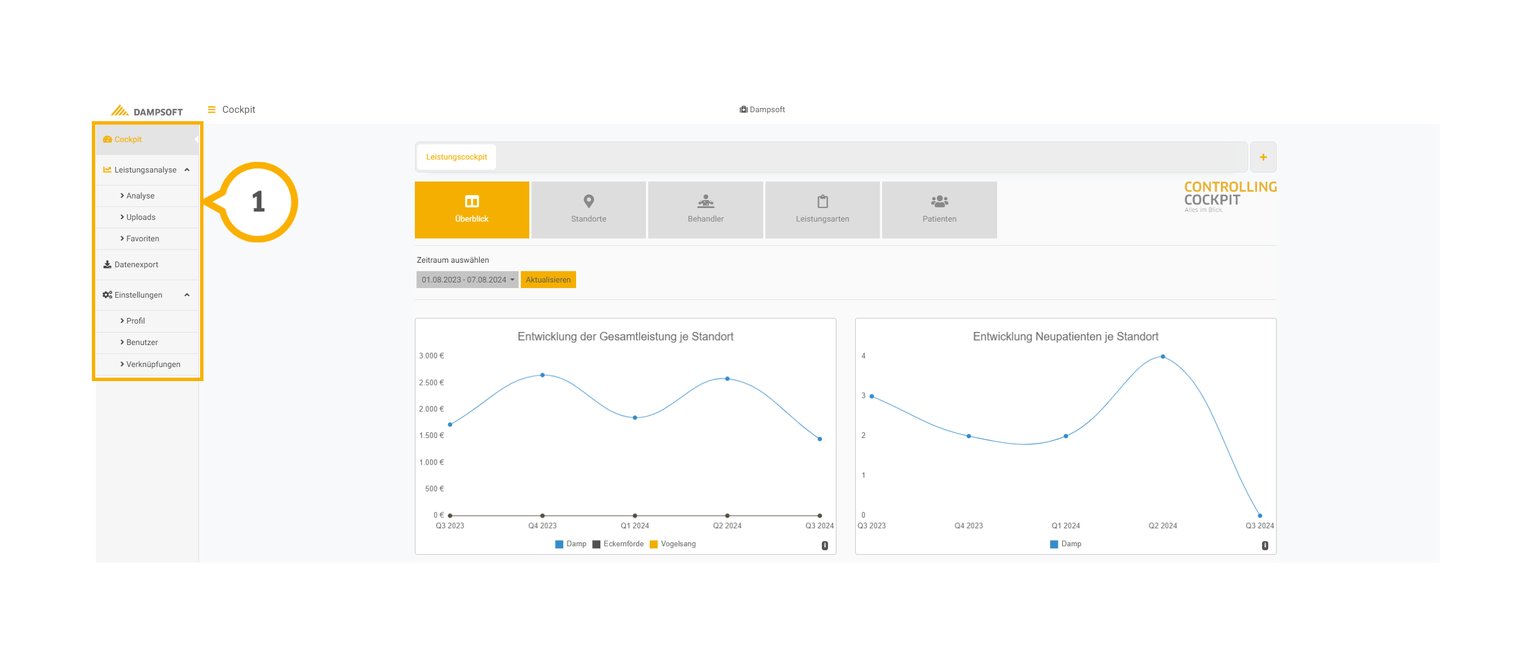Toggle Damp legend swatch in Neupatienten chart
The height and width of the screenshot is (659, 1536).
[x=1054, y=544]
